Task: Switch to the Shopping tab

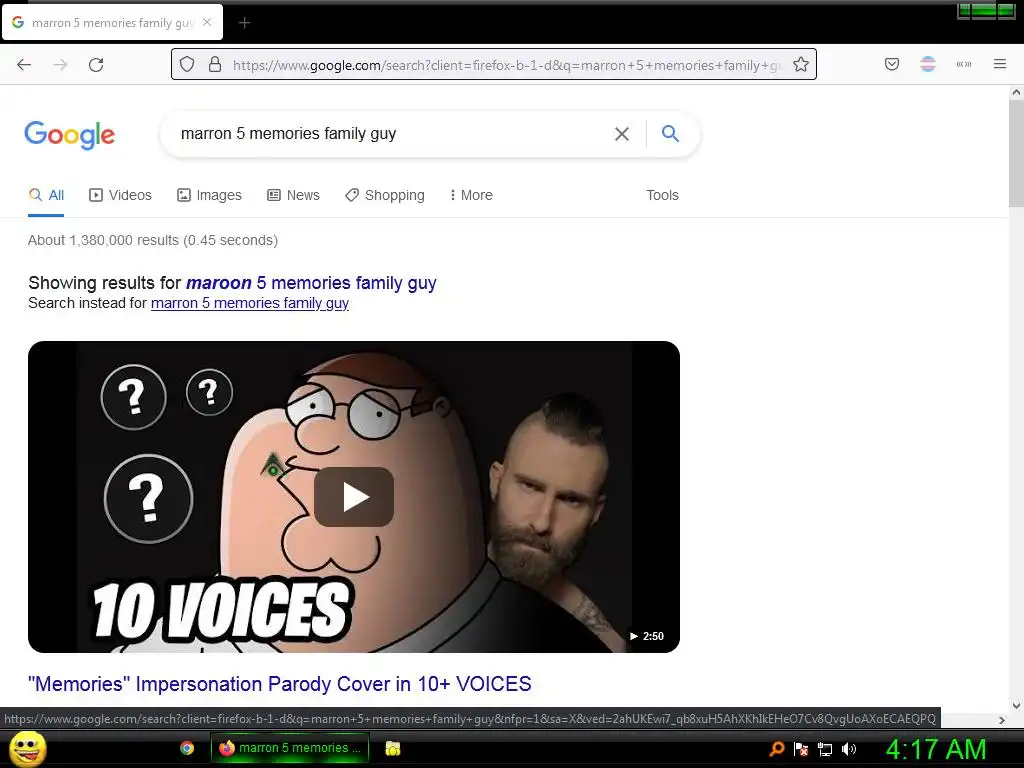Action: 385,195
